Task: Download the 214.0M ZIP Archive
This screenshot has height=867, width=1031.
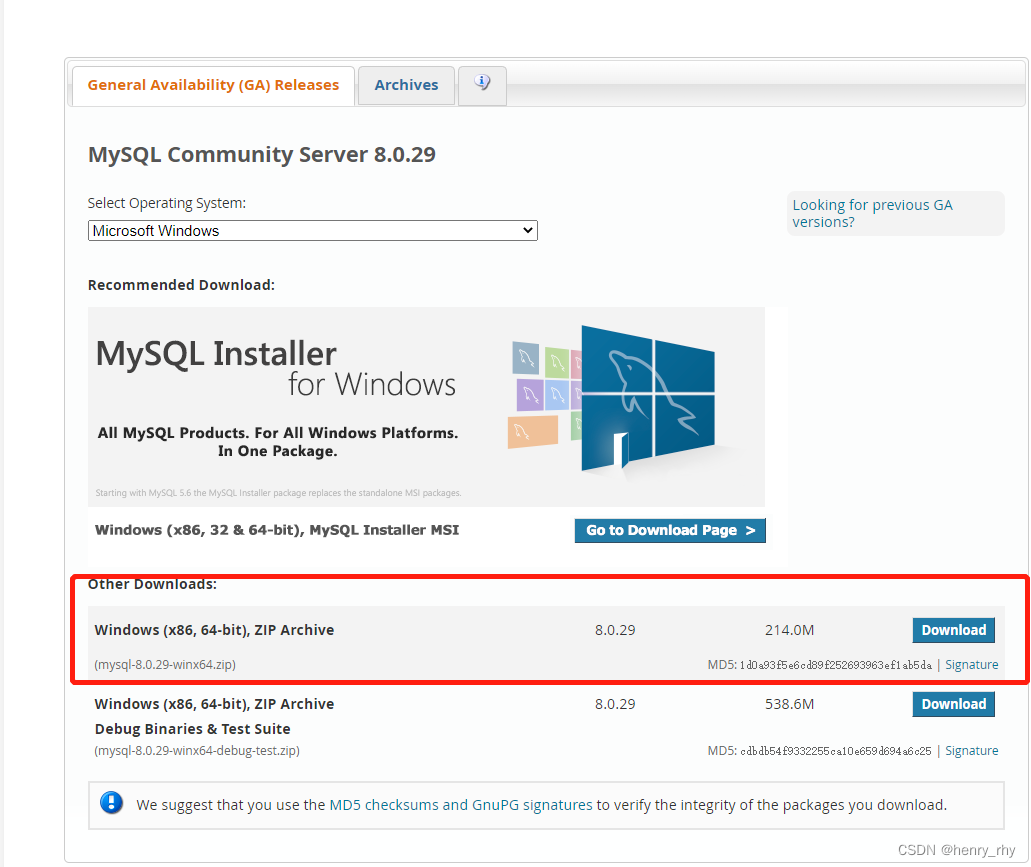Action: click(x=953, y=630)
